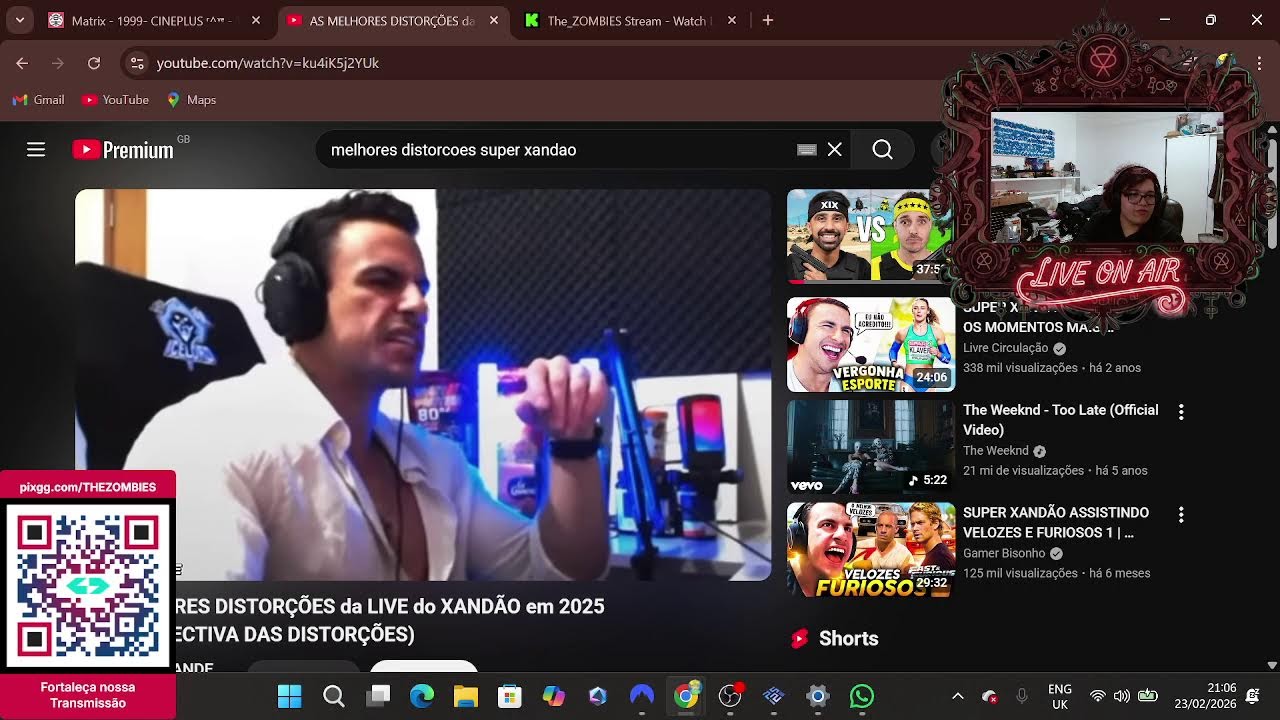Open The Weeknd - Too Late video title
The height and width of the screenshot is (720, 1280).
1060,420
